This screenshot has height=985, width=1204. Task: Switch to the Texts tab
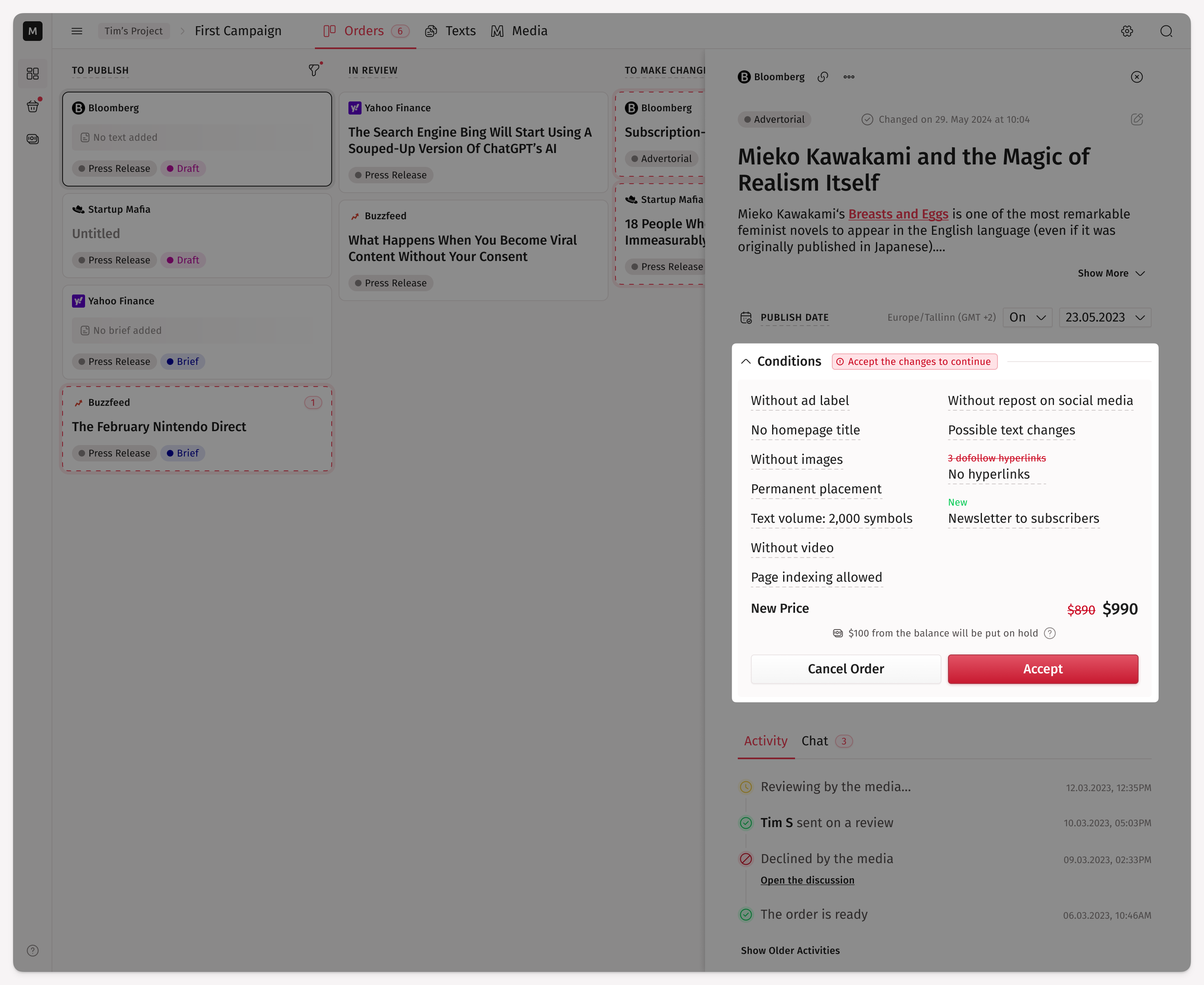[x=451, y=31]
